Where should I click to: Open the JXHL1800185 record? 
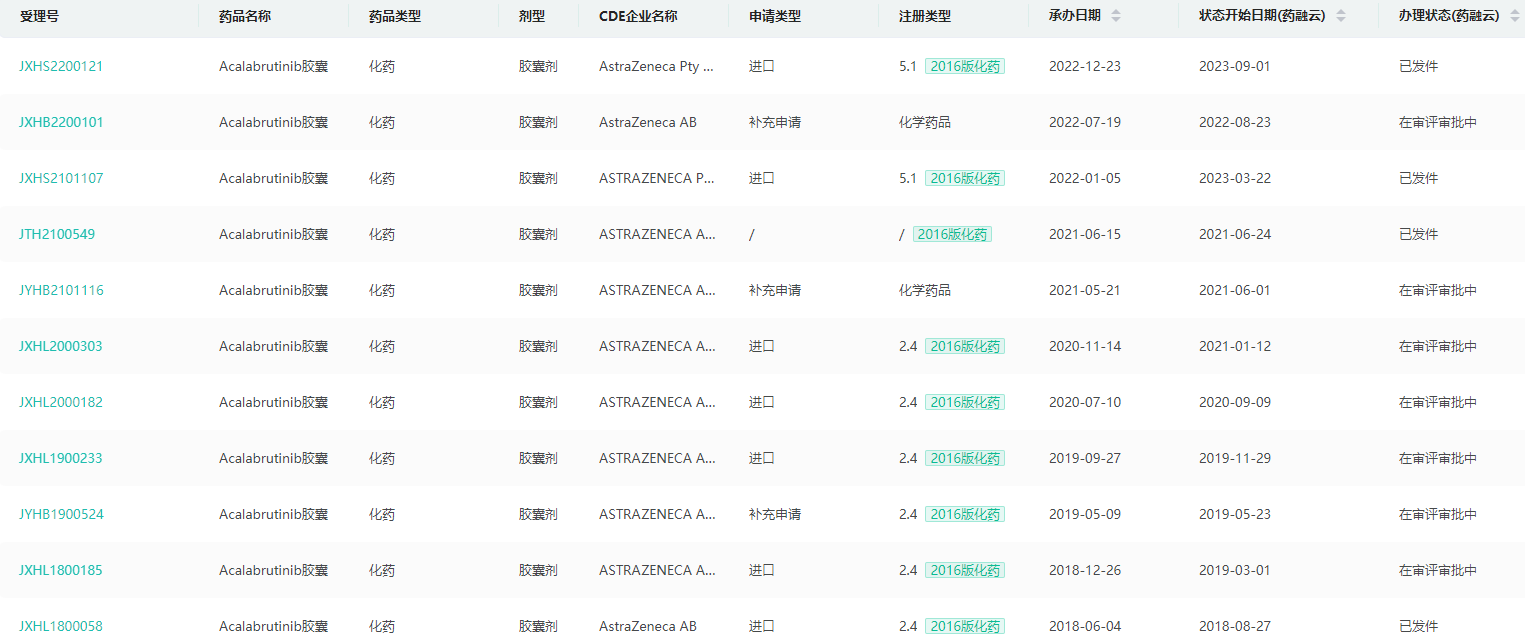tap(60, 570)
